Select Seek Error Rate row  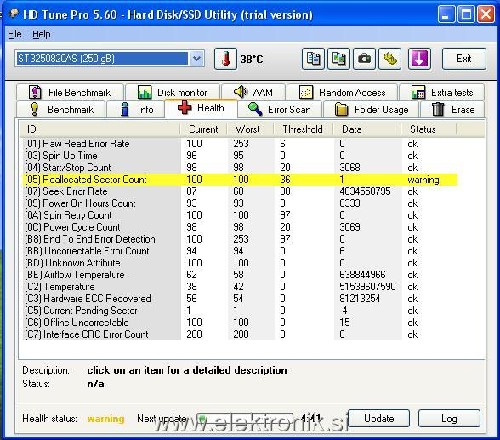pos(241,191)
